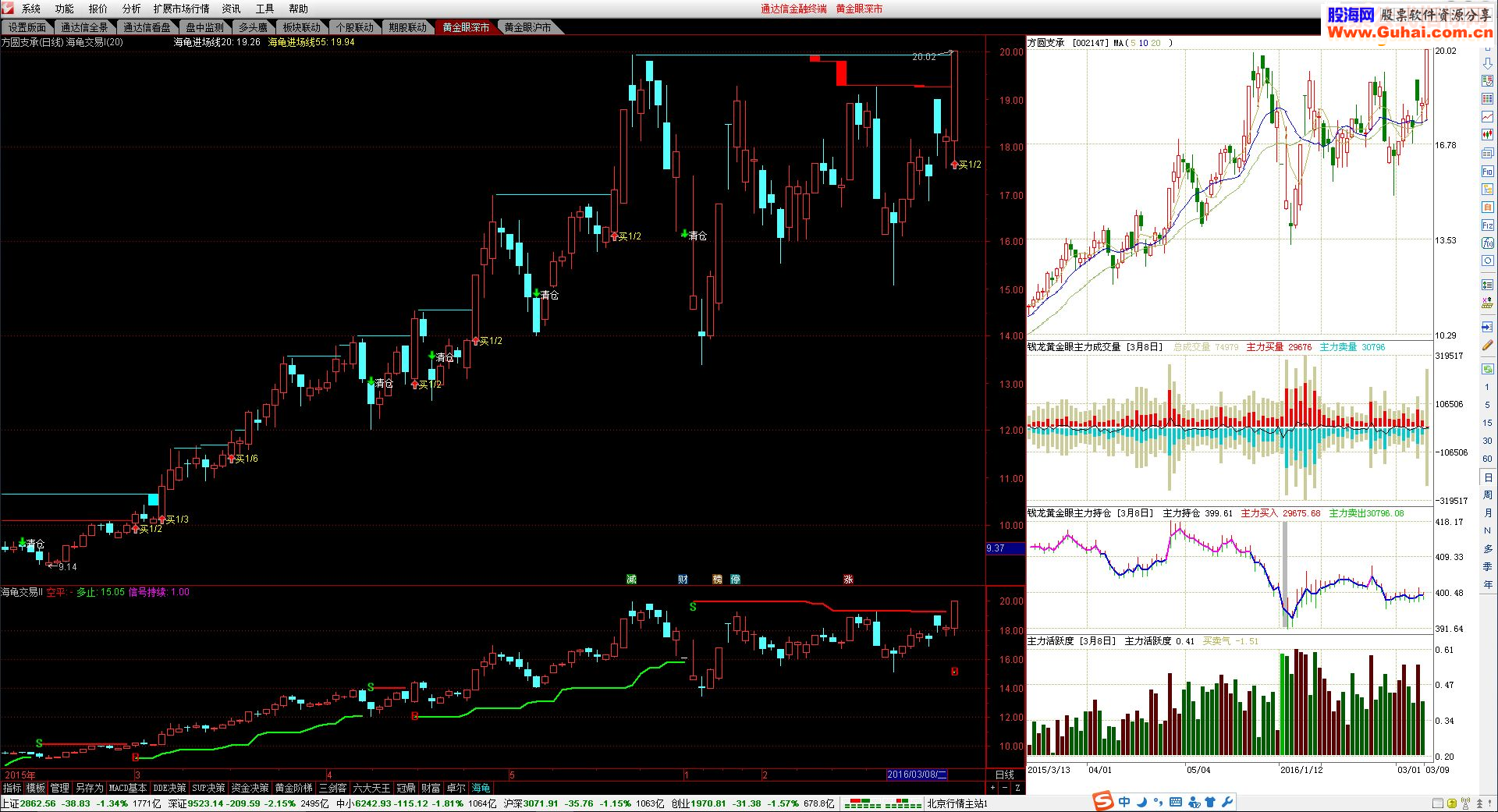
Task: Open the F12 trading icon
Action: [x=1487, y=225]
